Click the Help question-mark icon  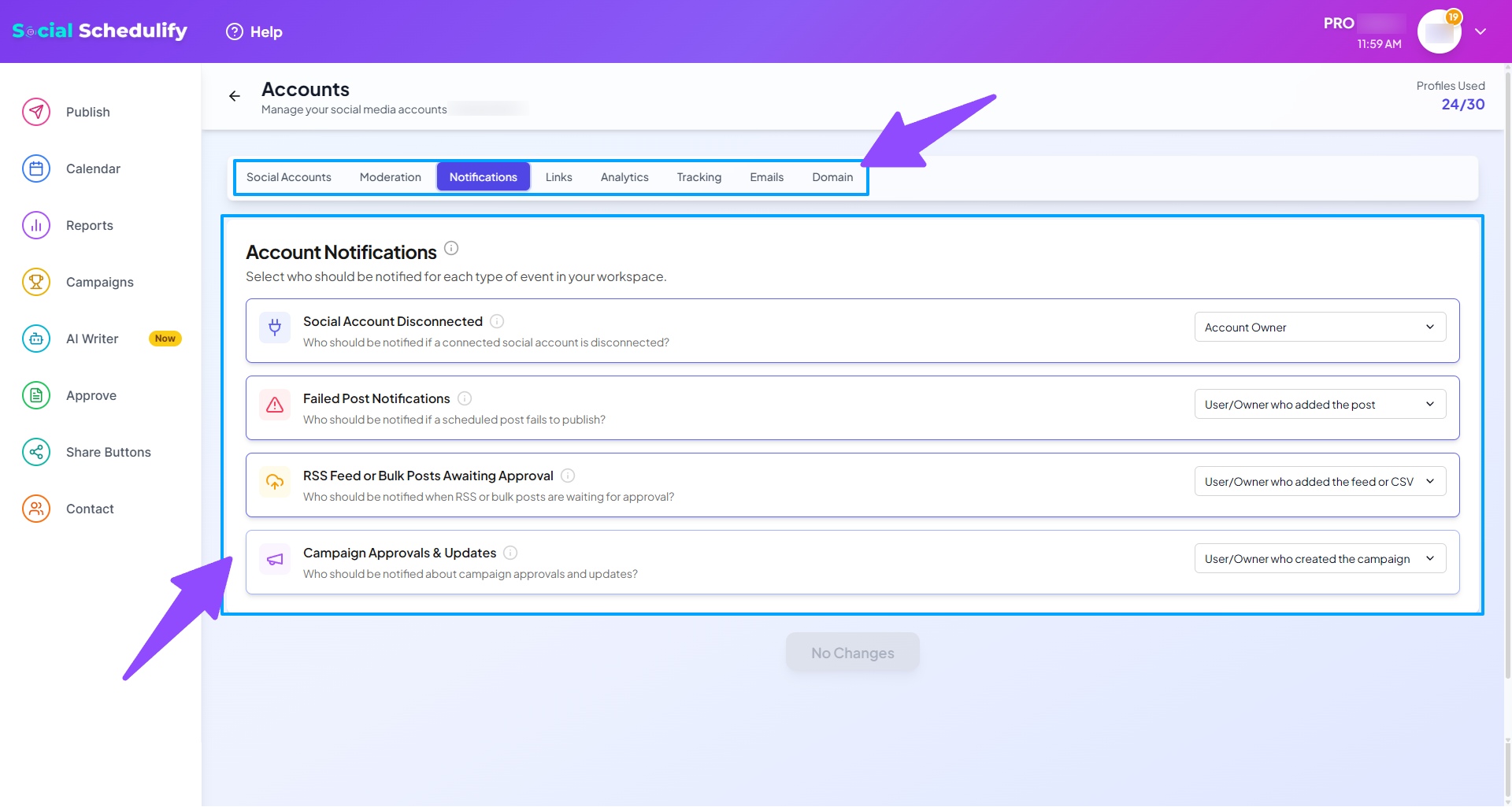click(x=233, y=31)
